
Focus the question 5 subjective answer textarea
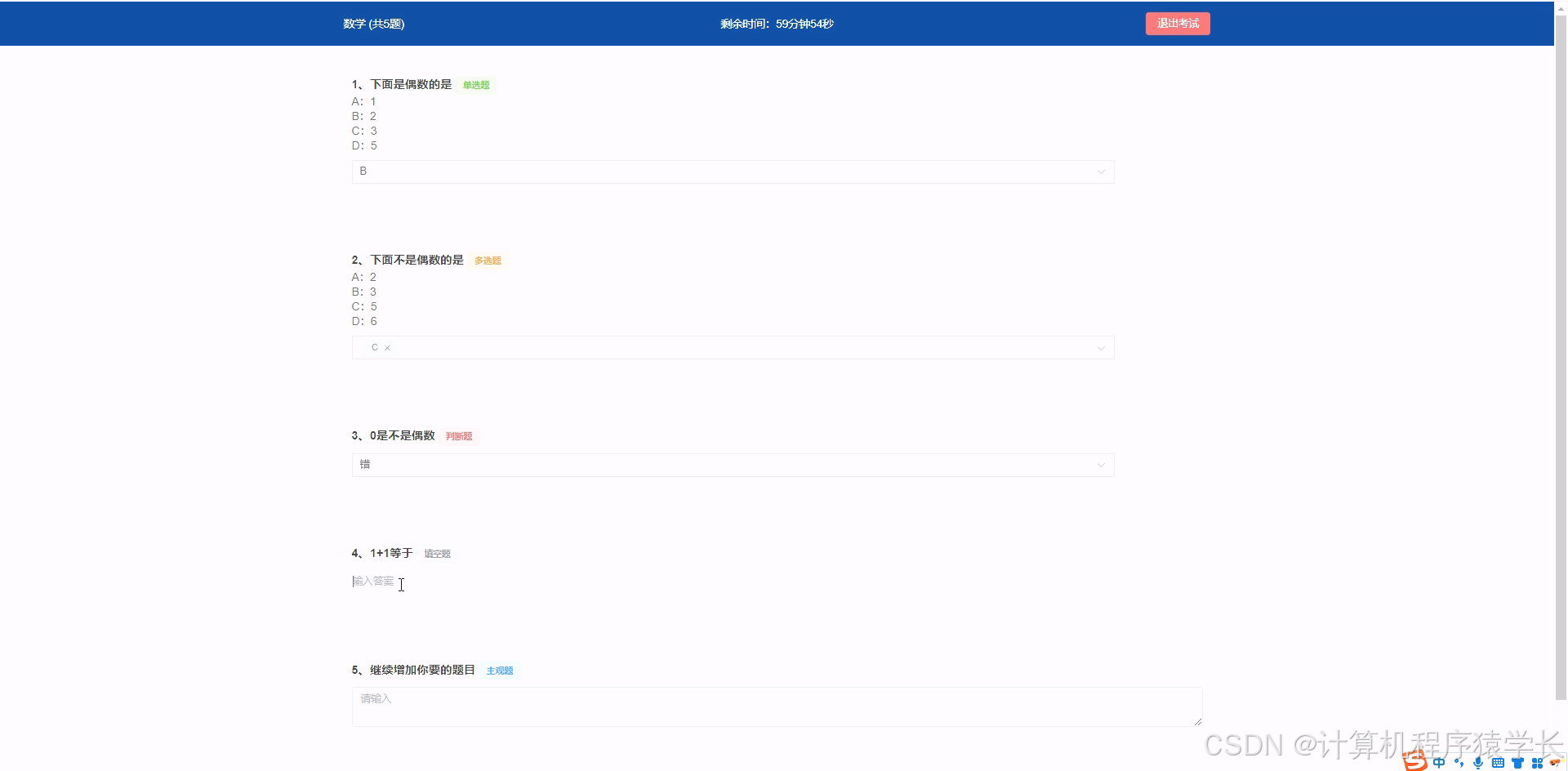point(777,706)
